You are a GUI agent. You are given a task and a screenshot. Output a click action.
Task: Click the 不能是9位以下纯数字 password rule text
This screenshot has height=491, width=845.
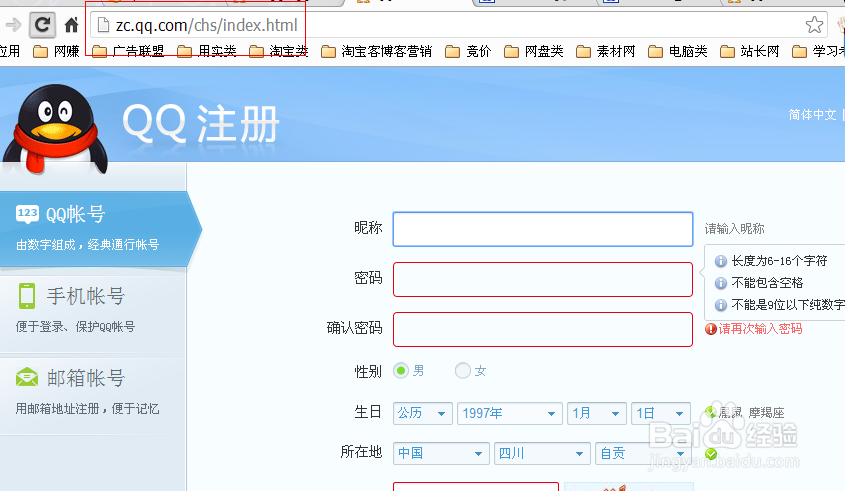788,305
